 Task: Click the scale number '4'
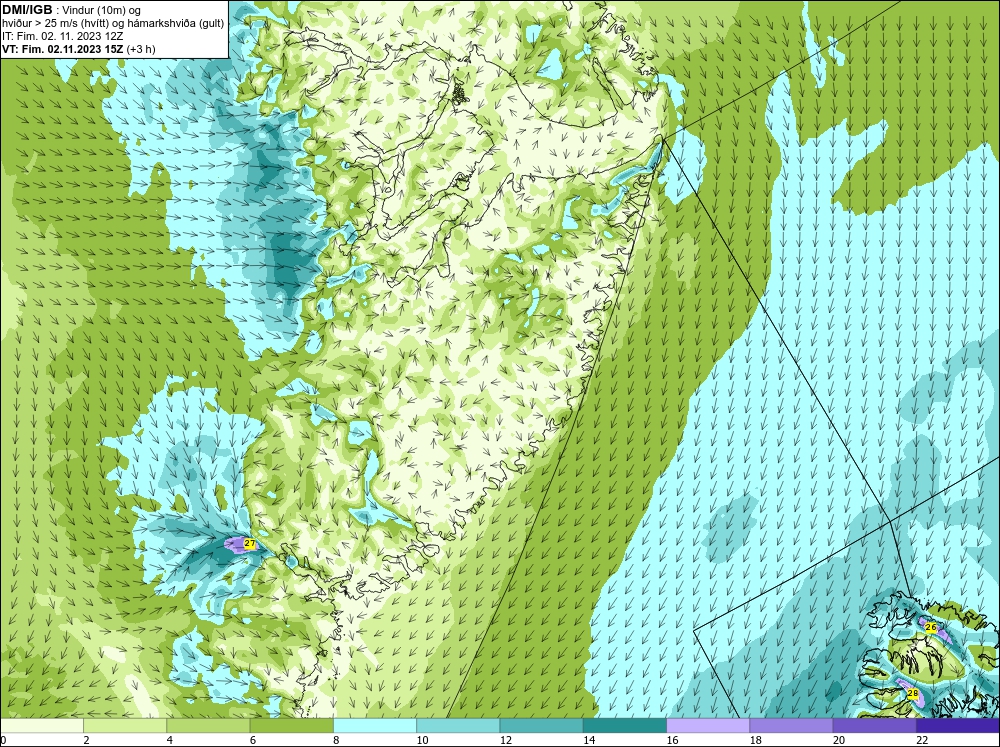pyautogui.click(x=170, y=740)
